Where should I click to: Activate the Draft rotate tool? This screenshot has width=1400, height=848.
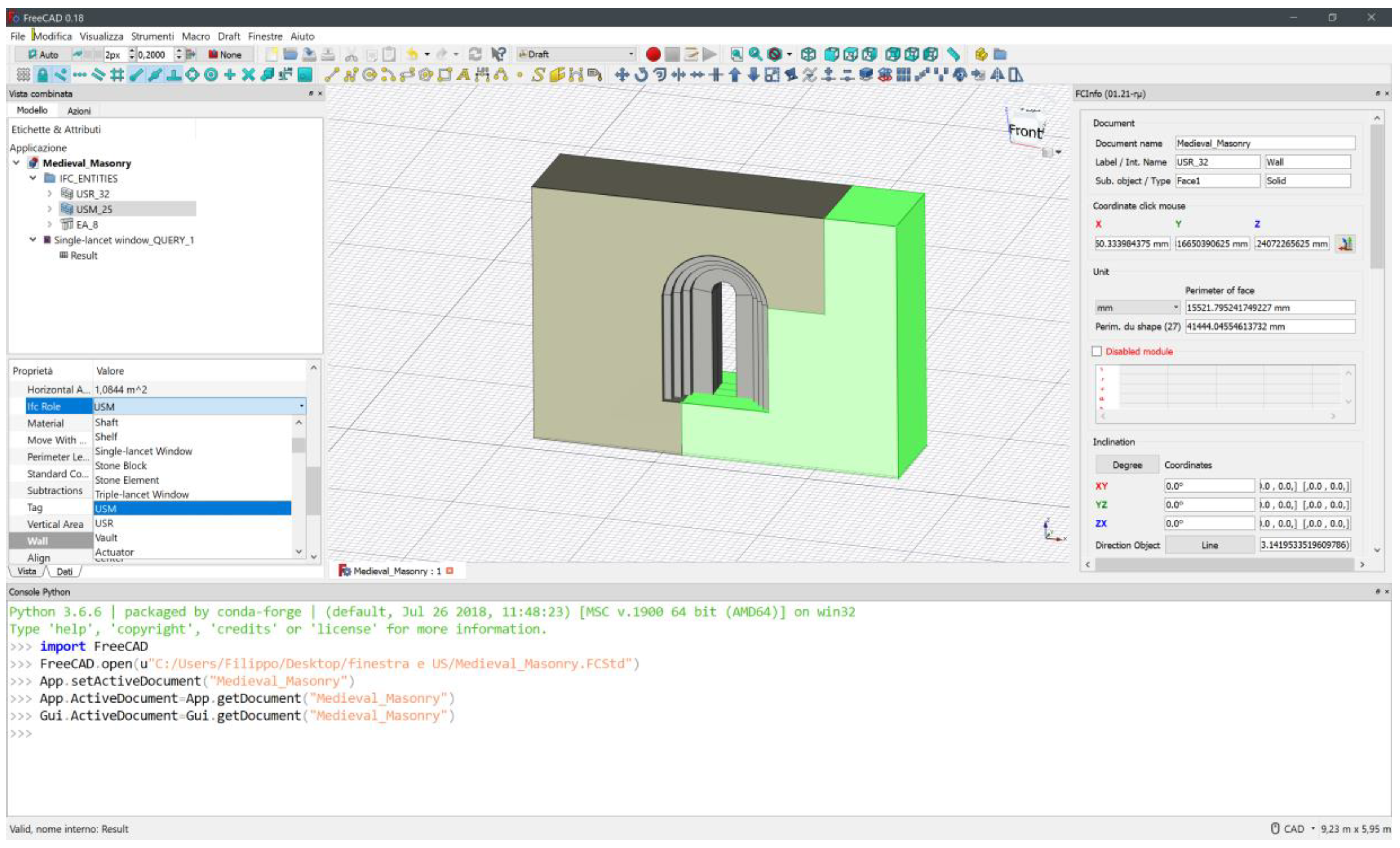(641, 74)
